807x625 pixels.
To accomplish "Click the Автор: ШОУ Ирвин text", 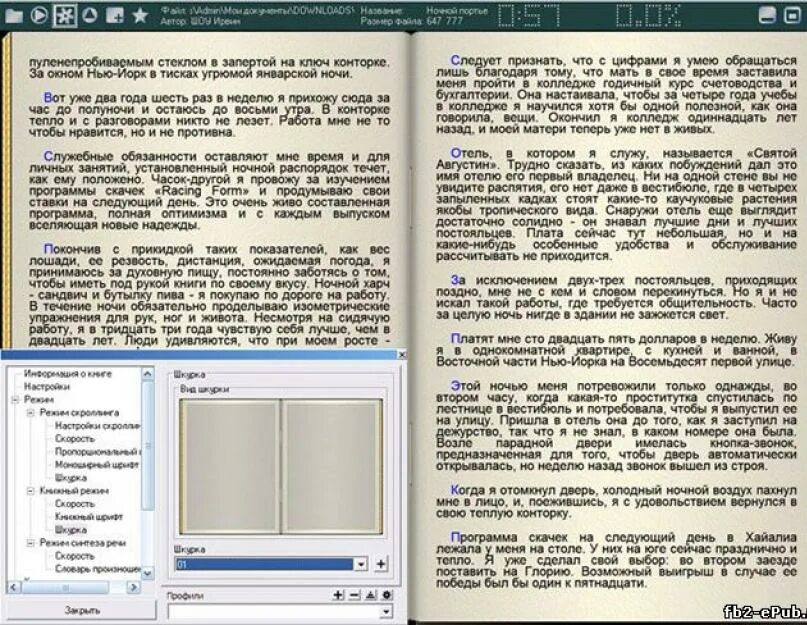I will (x=200, y=22).
